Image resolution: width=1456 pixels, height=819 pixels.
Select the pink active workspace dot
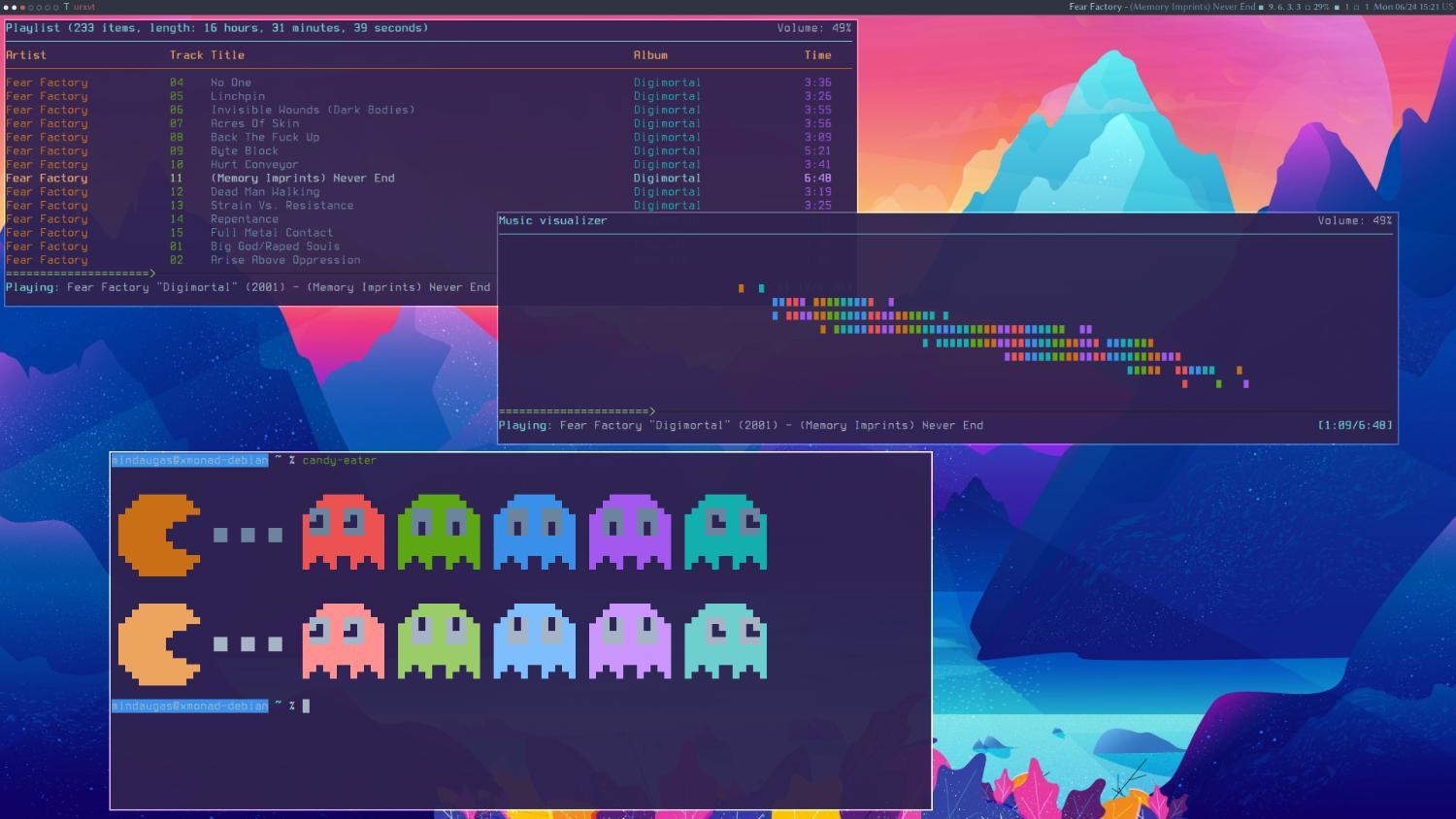(x=22, y=8)
